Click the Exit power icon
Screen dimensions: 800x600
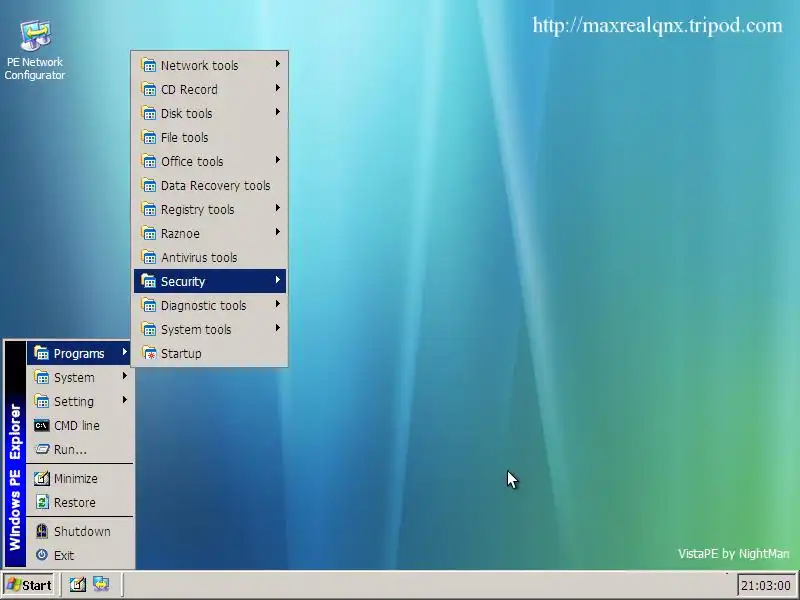41,555
